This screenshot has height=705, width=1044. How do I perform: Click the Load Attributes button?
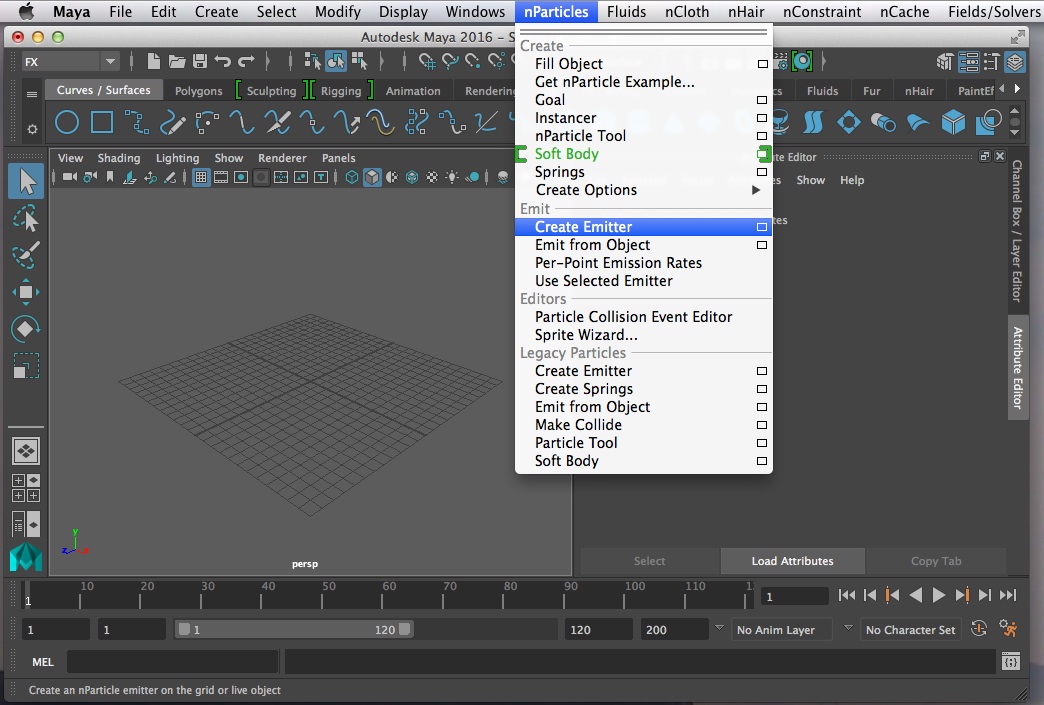tap(792, 561)
